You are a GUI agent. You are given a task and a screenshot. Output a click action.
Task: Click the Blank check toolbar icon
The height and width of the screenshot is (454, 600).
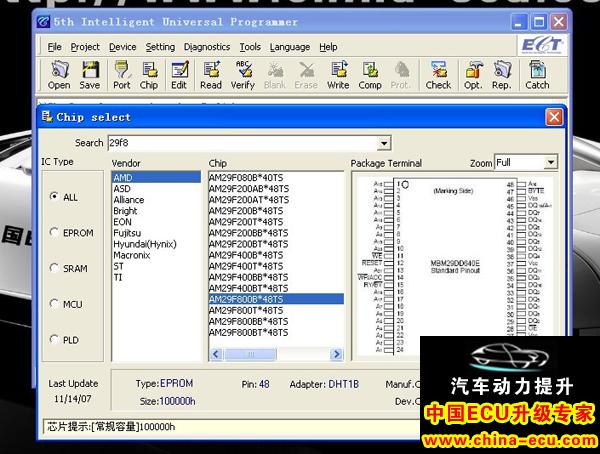pyautogui.click(x=275, y=75)
